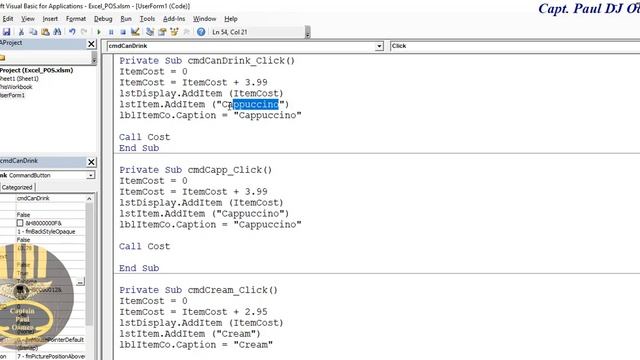The height and width of the screenshot is (360, 640).
Task: Click the Undo arrow icon
Action: click(x=72, y=32)
